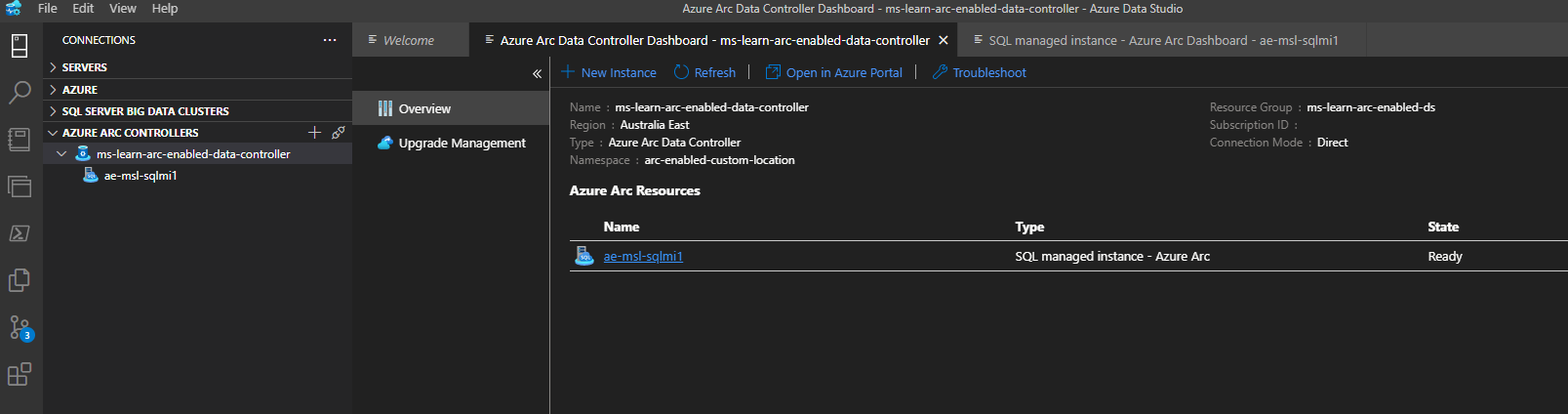Click the State column header
This screenshot has height=414, width=1568.
click(x=1443, y=227)
